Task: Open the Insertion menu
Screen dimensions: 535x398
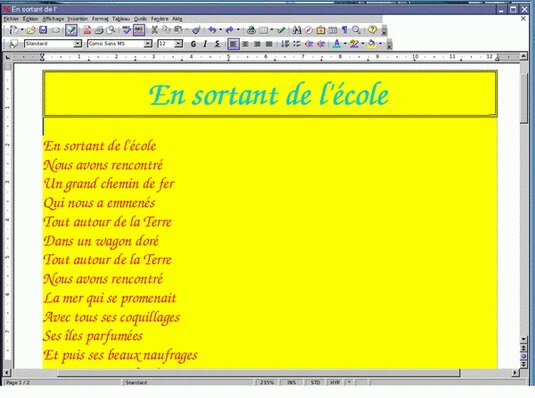Action: click(78, 19)
